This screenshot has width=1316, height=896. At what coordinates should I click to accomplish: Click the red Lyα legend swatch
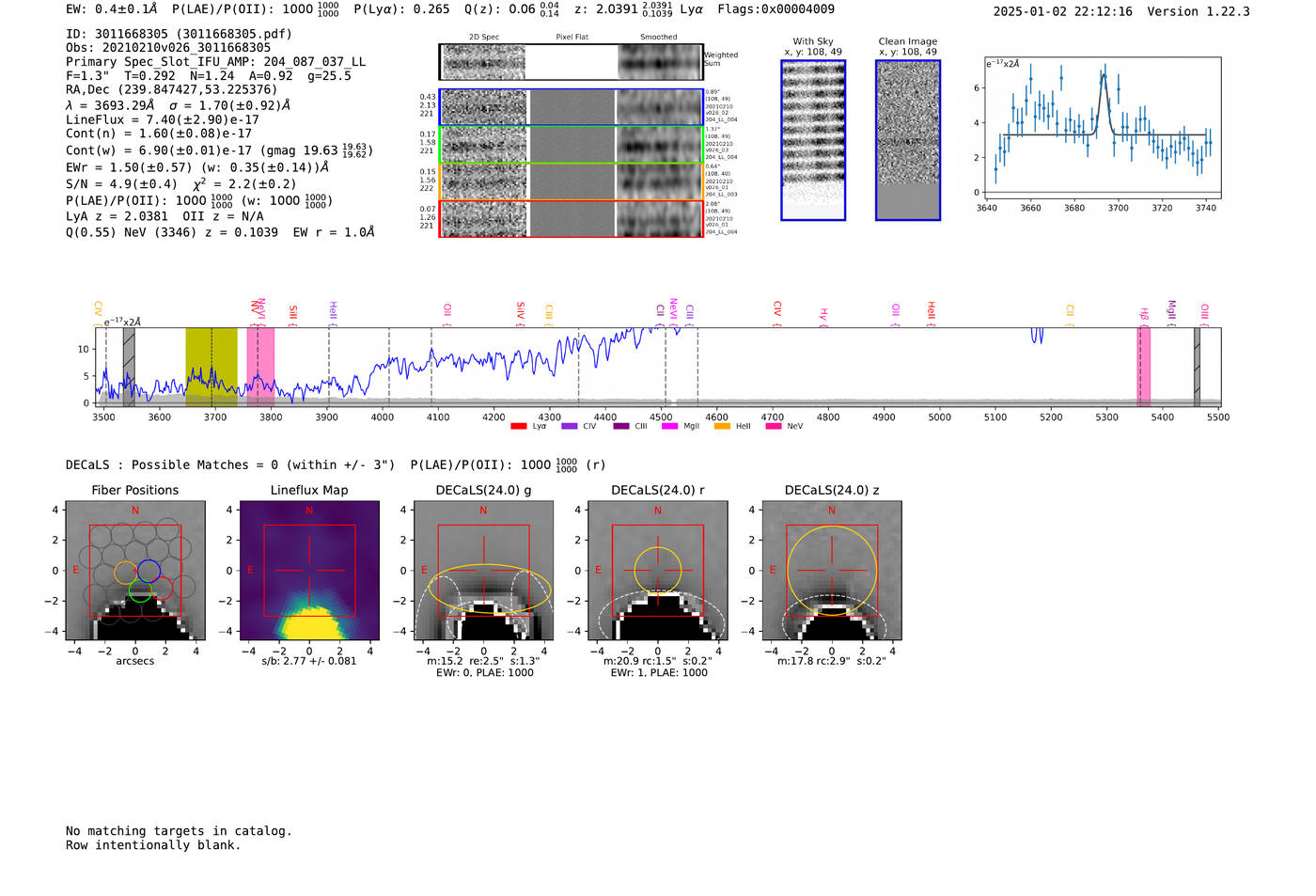click(518, 427)
